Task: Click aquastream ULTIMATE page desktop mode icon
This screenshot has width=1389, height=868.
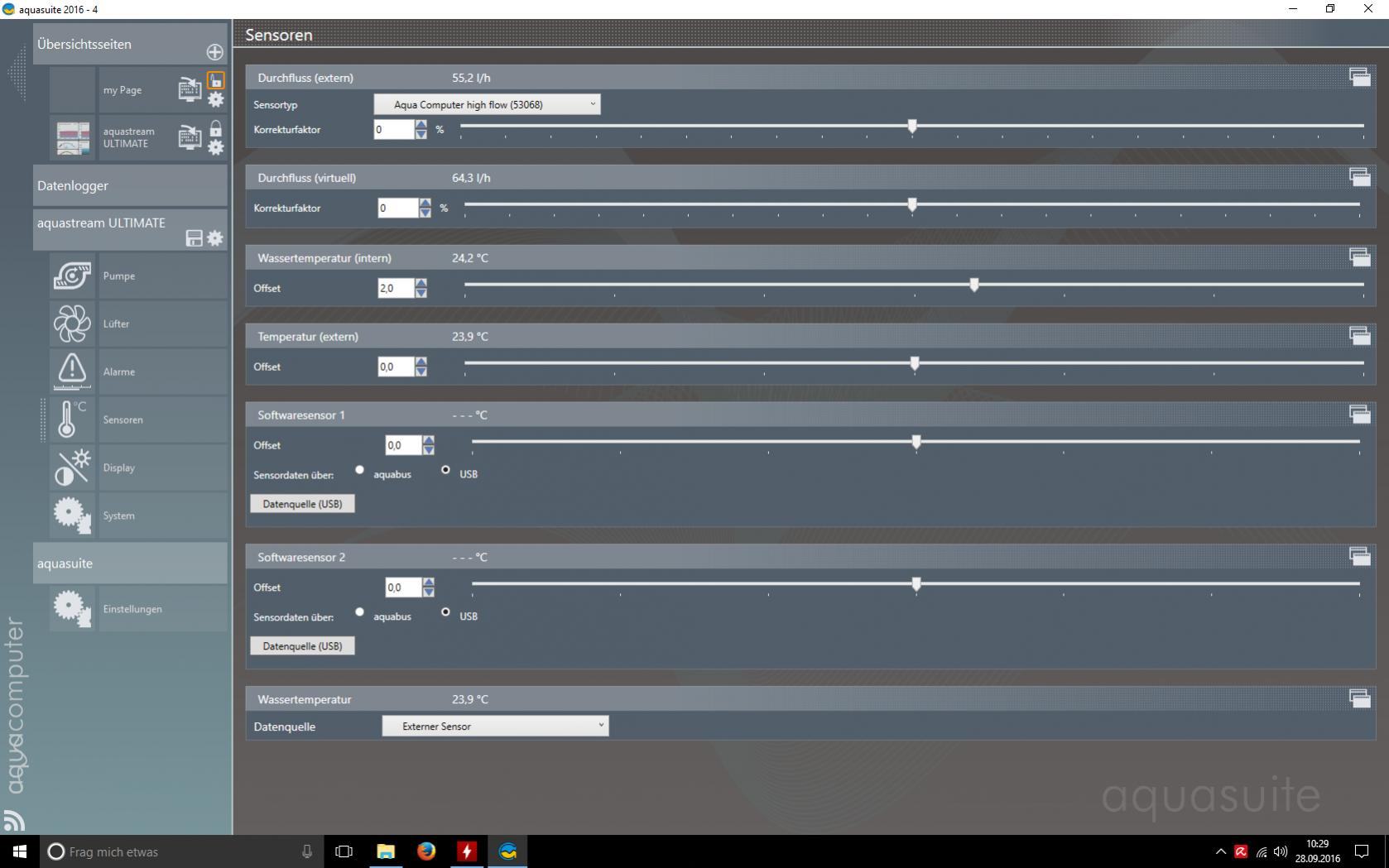Action: point(190,137)
